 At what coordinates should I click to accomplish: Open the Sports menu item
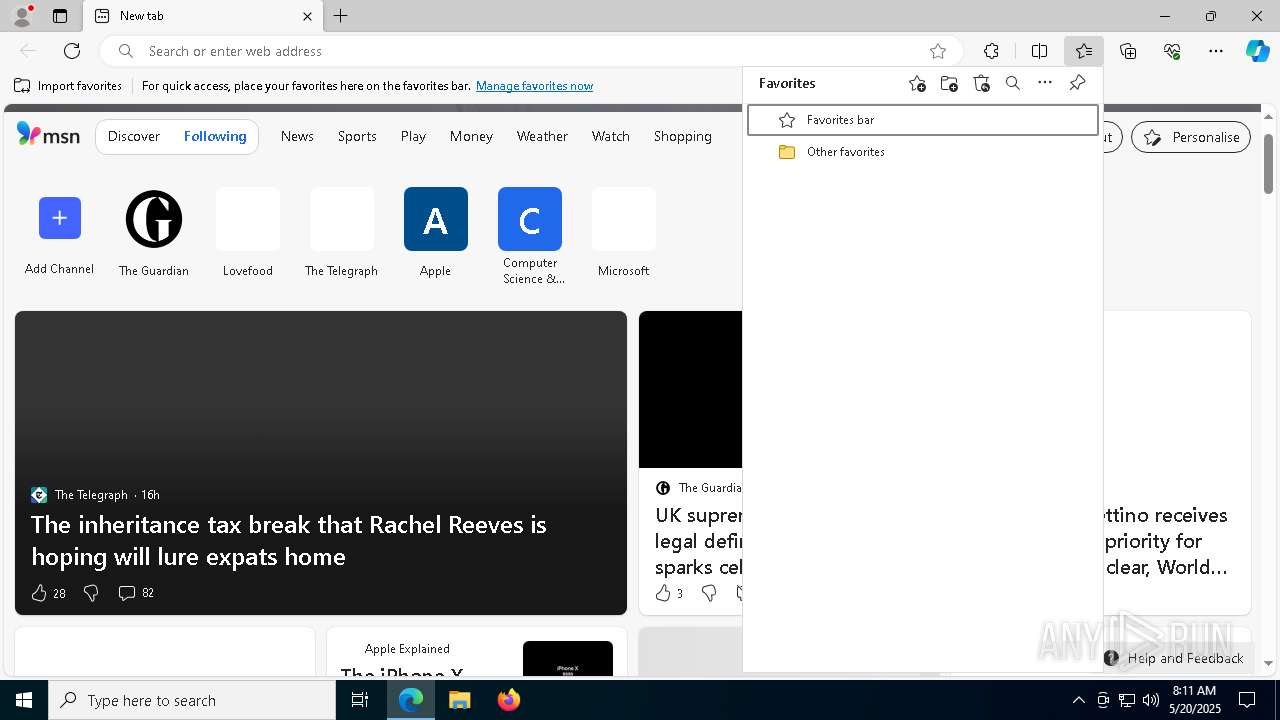(x=357, y=136)
